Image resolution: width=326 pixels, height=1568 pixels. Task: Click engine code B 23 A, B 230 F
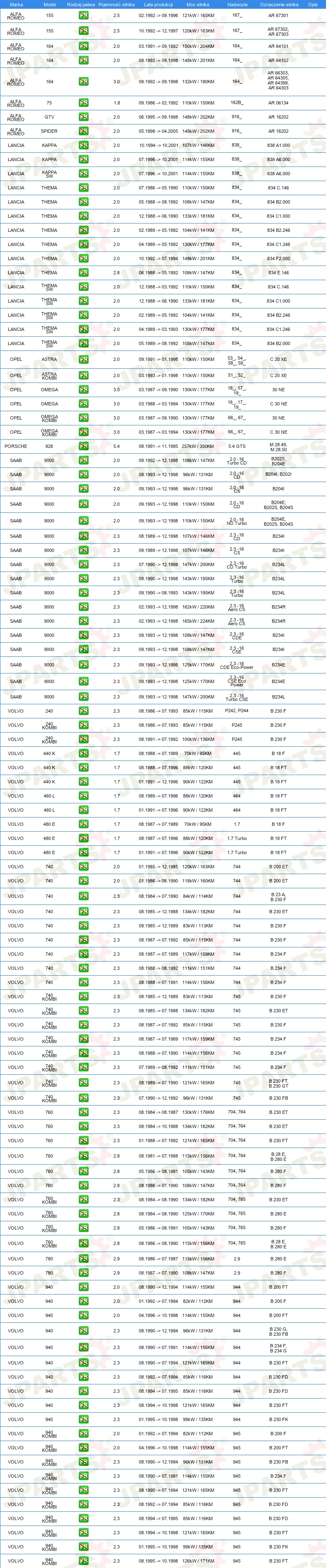click(x=278, y=897)
